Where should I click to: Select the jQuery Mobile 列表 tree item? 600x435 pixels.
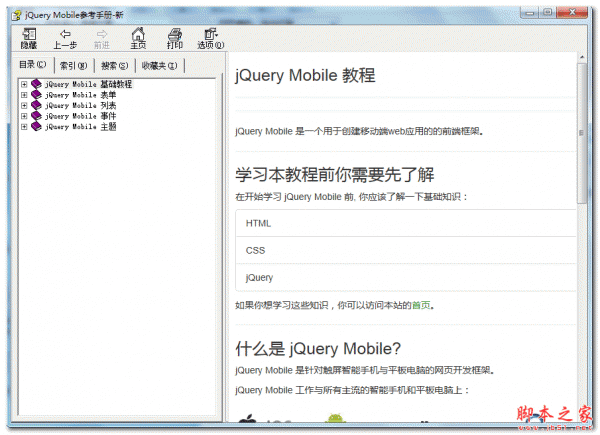(80, 106)
